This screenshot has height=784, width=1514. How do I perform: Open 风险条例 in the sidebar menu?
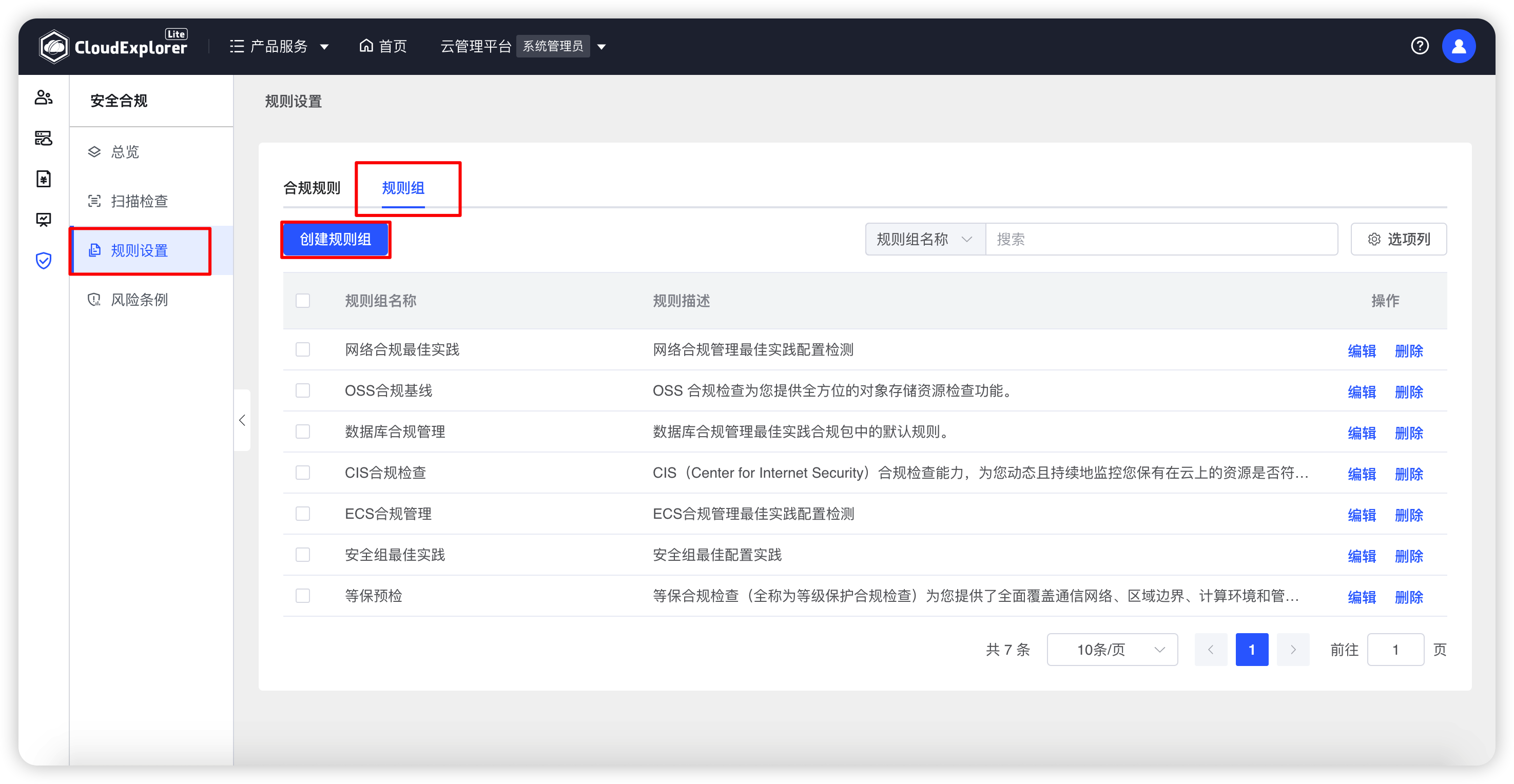point(151,300)
